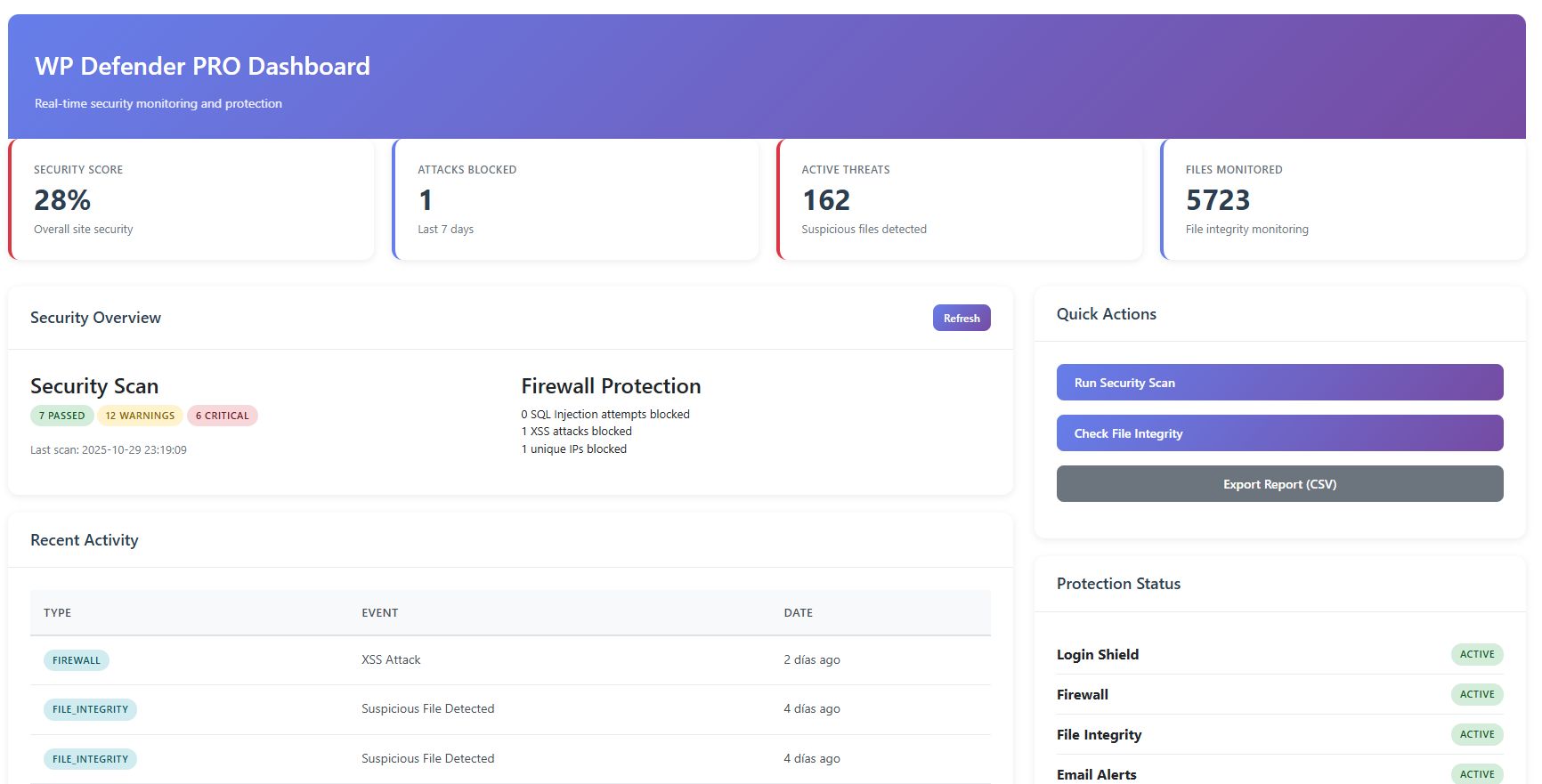Screen dimensions: 1542x784
Task: Run the security scan from Quick Actions
Action: 1279,383
